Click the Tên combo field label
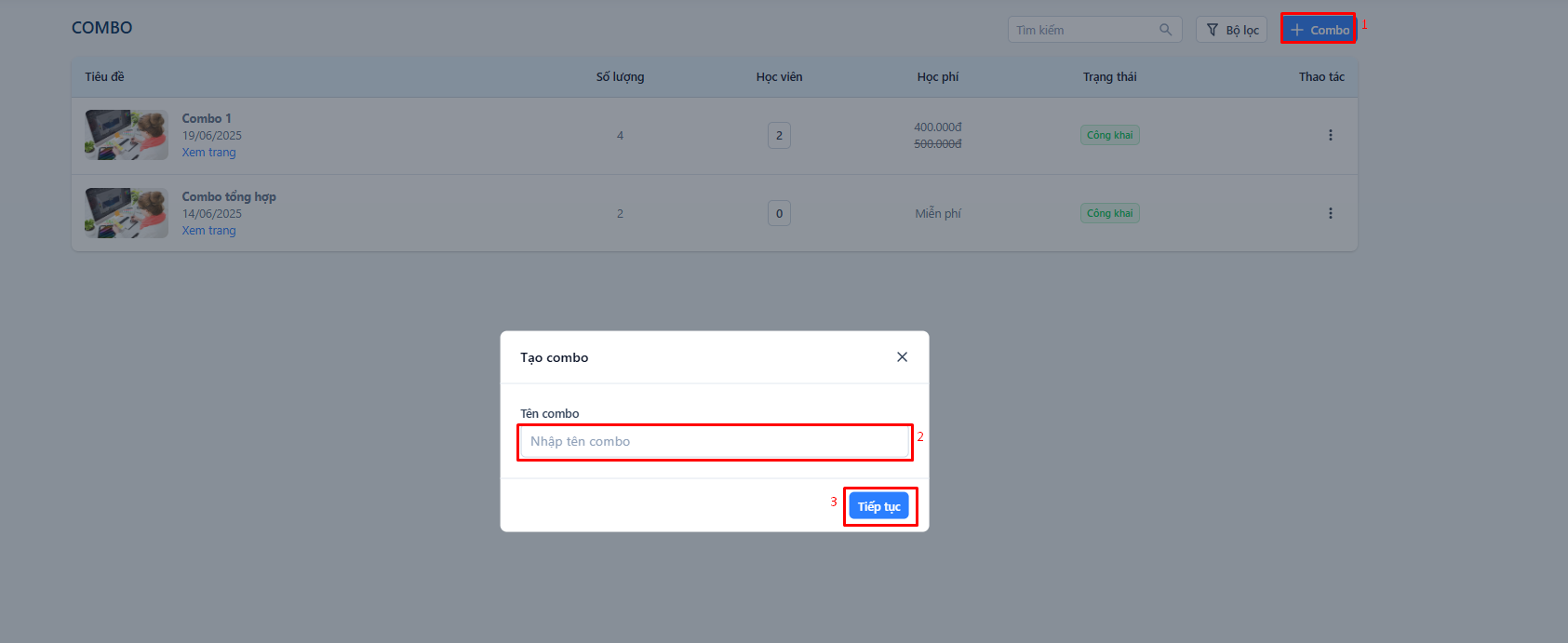Viewport: 1568px width, 643px height. click(550, 413)
